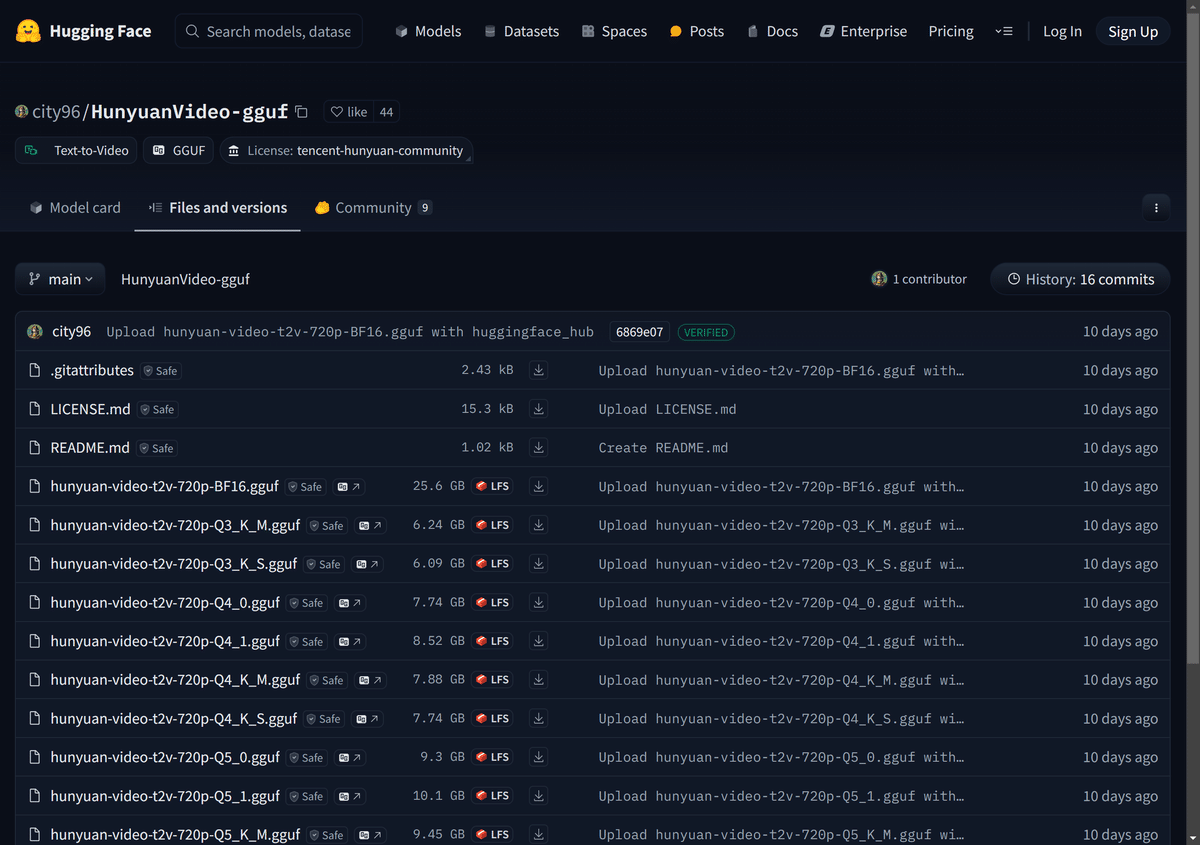
Task: Click the Sign Up button
Action: pos(1133,31)
